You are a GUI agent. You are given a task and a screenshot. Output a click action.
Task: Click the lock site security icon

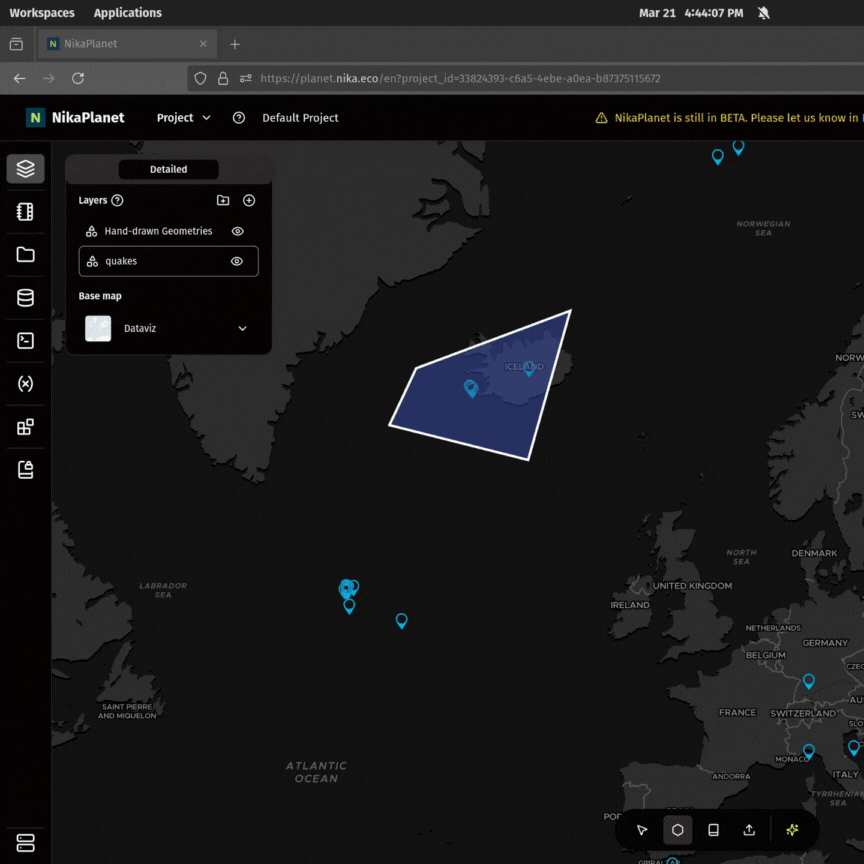(x=223, y=78)
